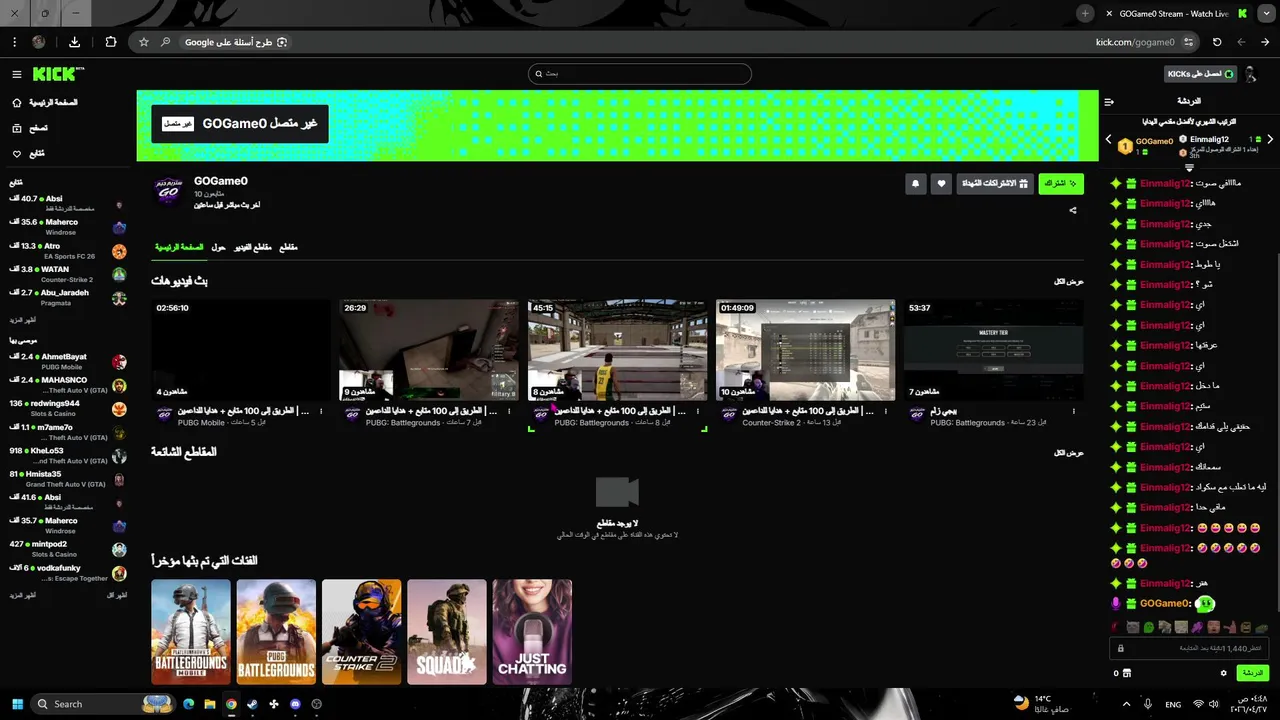Click the gift subscriptions button
The height and width of the screenshot is (720, 1280).
(x=995, y=184)
